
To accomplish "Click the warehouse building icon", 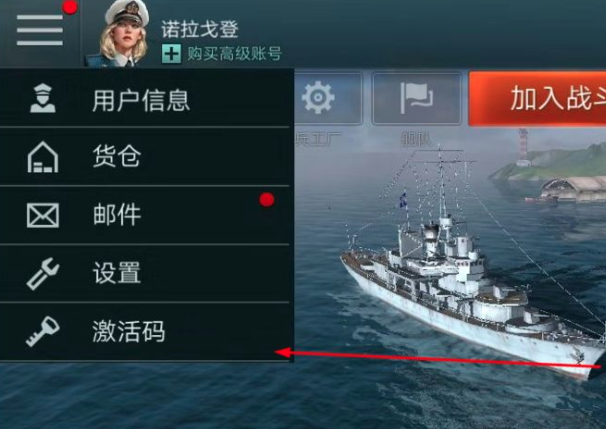I will (x=43, y=157).
